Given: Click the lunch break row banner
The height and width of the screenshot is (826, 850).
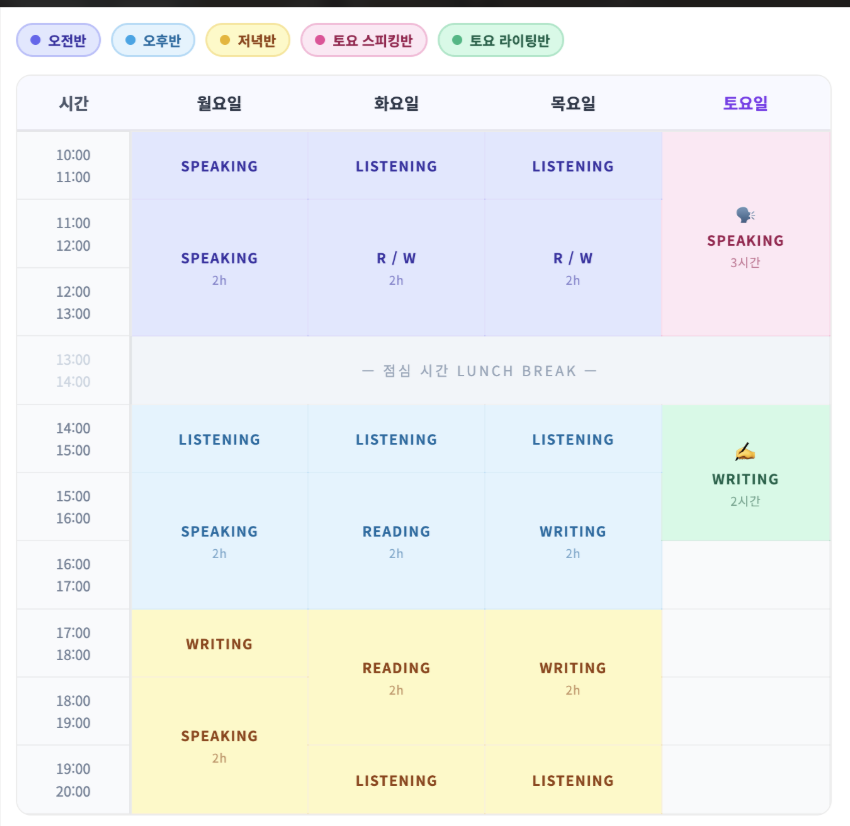Looking at the screenshot, I should pos(480,371).
